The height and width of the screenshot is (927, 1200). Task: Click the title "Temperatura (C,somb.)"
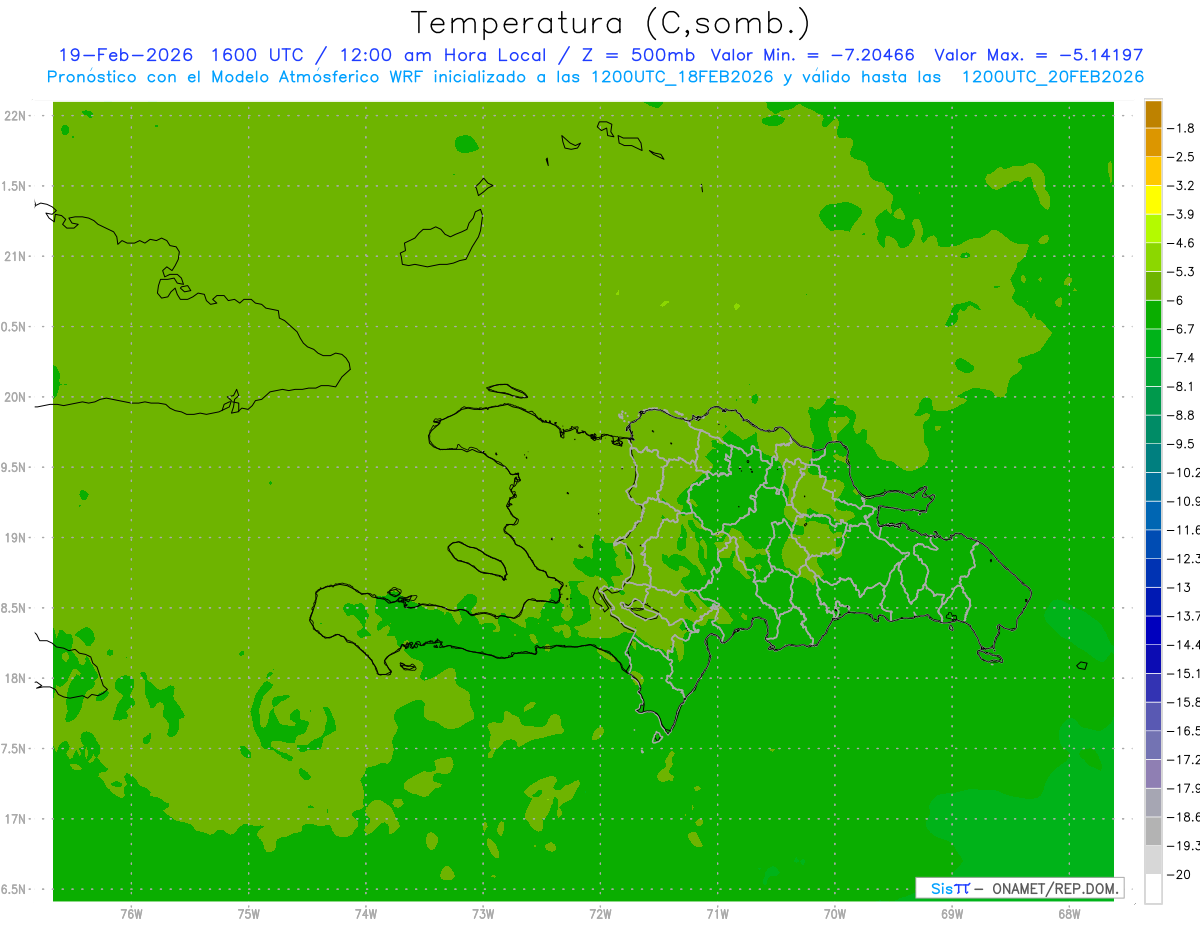(611, 23)
